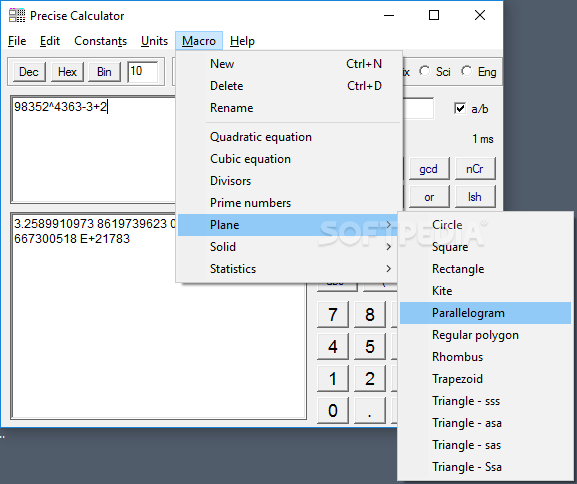Uncheck the a/b fractions checkbox
This screenshot has width=577, height=484.
pos(460,109)
